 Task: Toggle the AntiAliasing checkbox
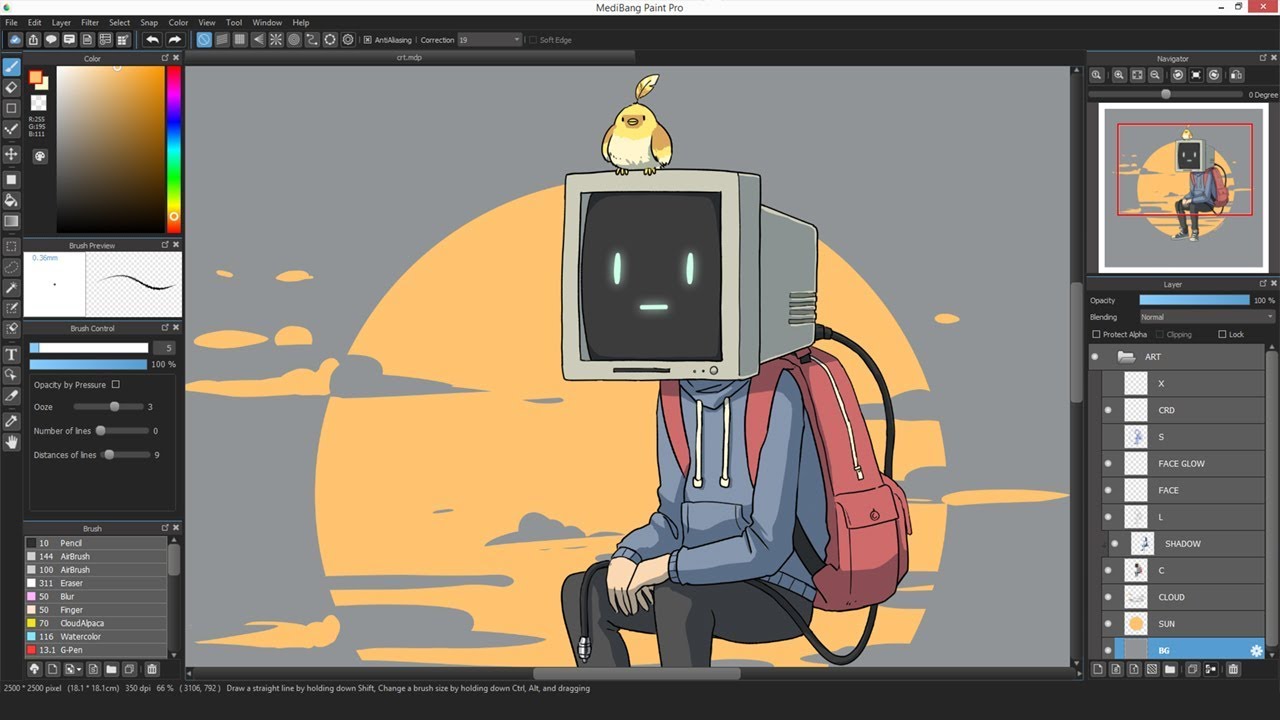click(367, 40)
